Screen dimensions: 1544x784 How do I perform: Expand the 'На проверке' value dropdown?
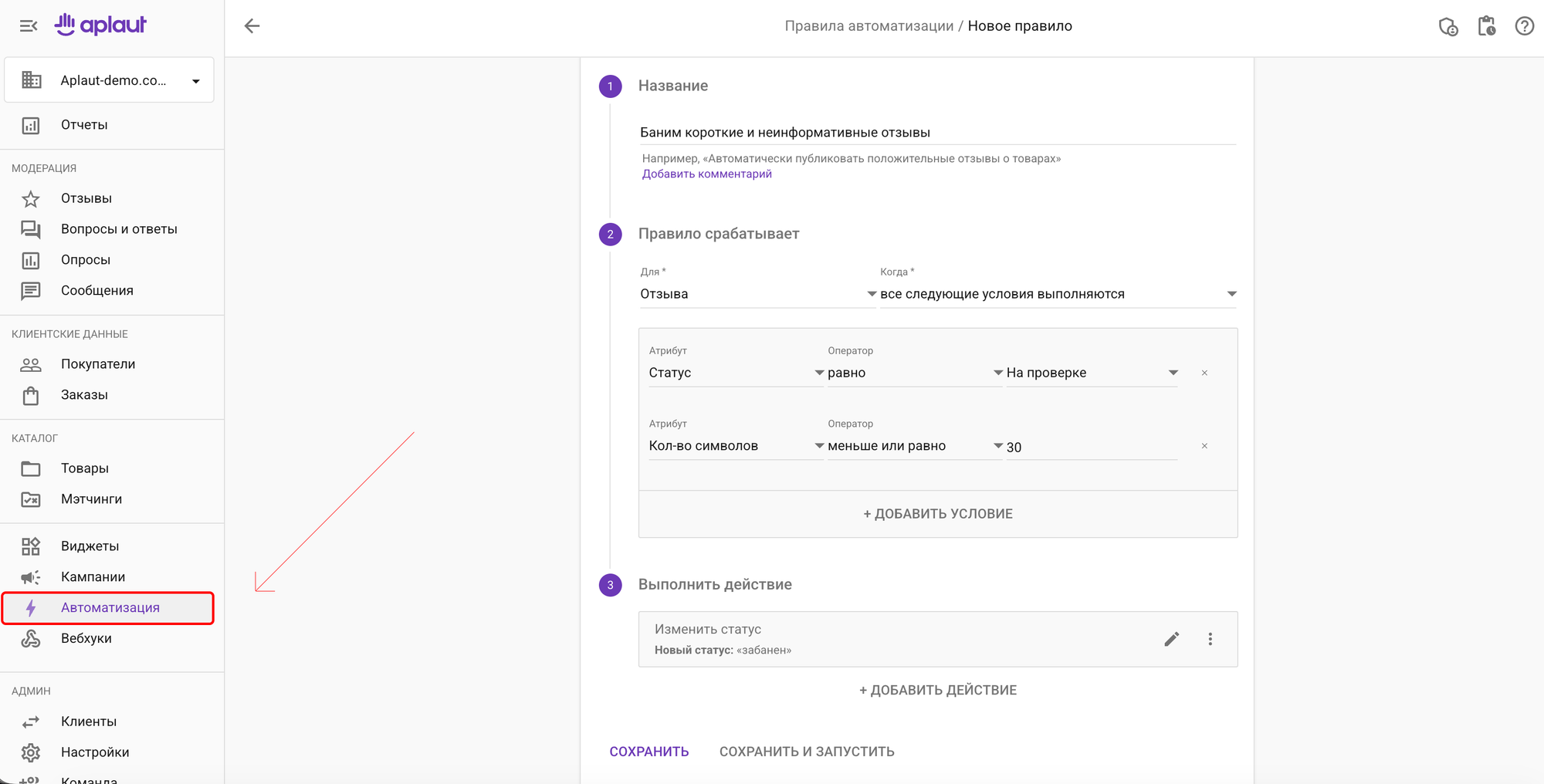1091,373
